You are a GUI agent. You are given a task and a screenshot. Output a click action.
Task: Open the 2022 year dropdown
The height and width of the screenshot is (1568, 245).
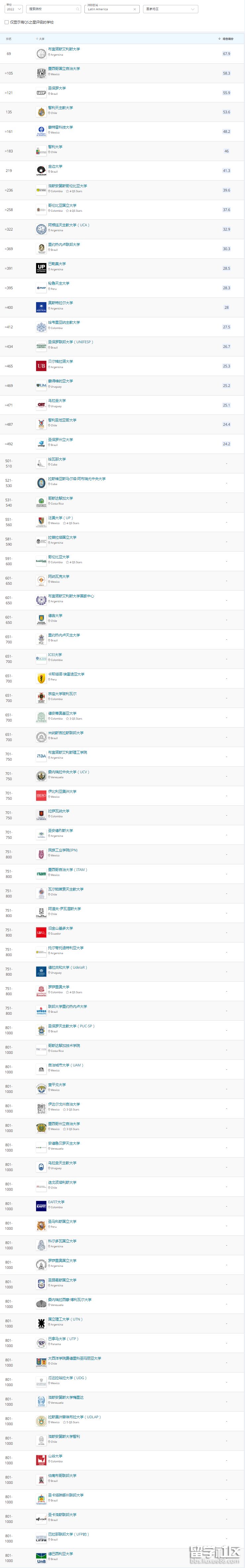[x=13, y=9]
